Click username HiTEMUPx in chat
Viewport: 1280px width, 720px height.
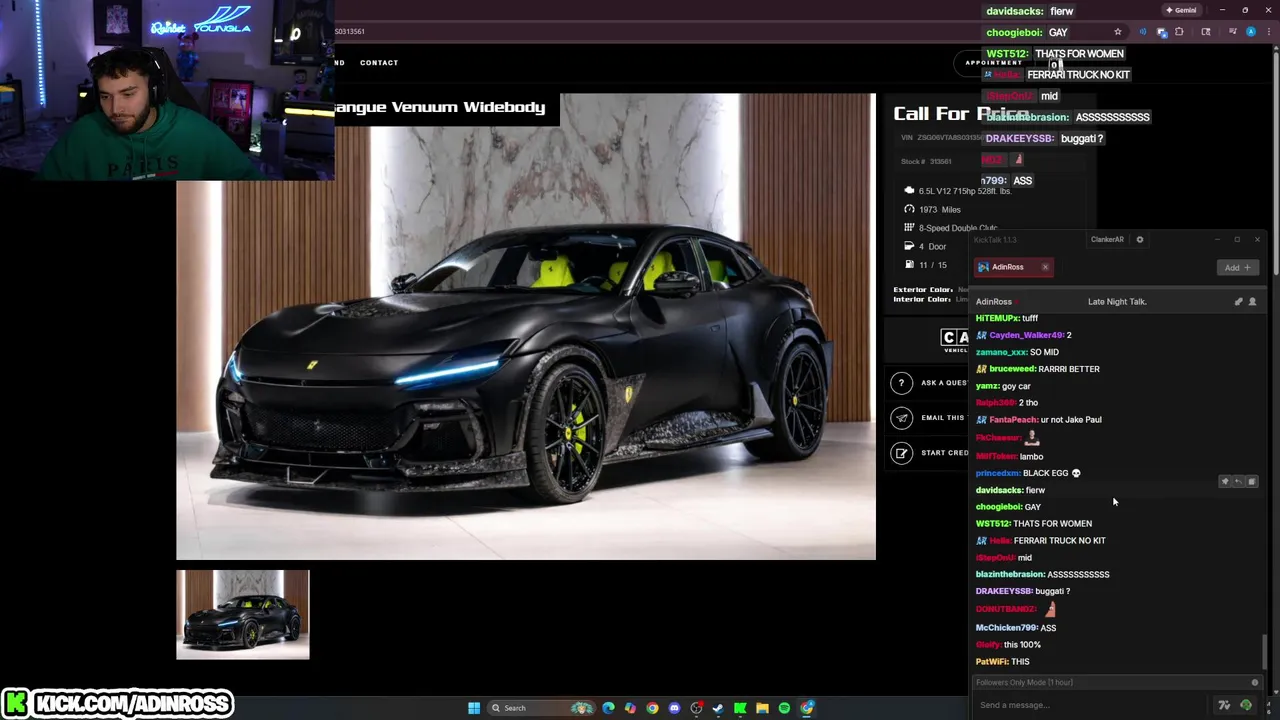click(997, 318)
